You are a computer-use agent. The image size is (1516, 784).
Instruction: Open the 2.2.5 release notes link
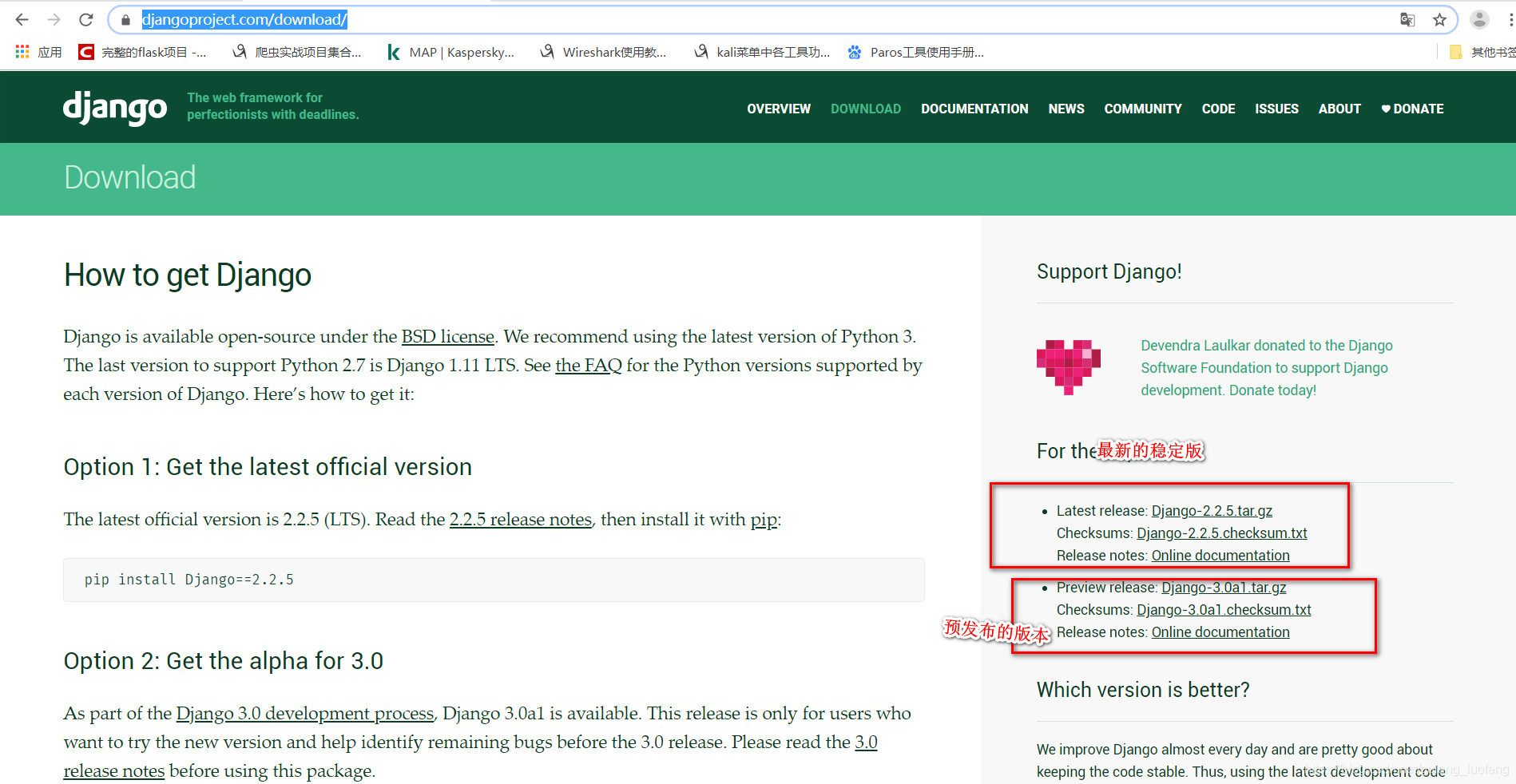click(x=521, y=520)
